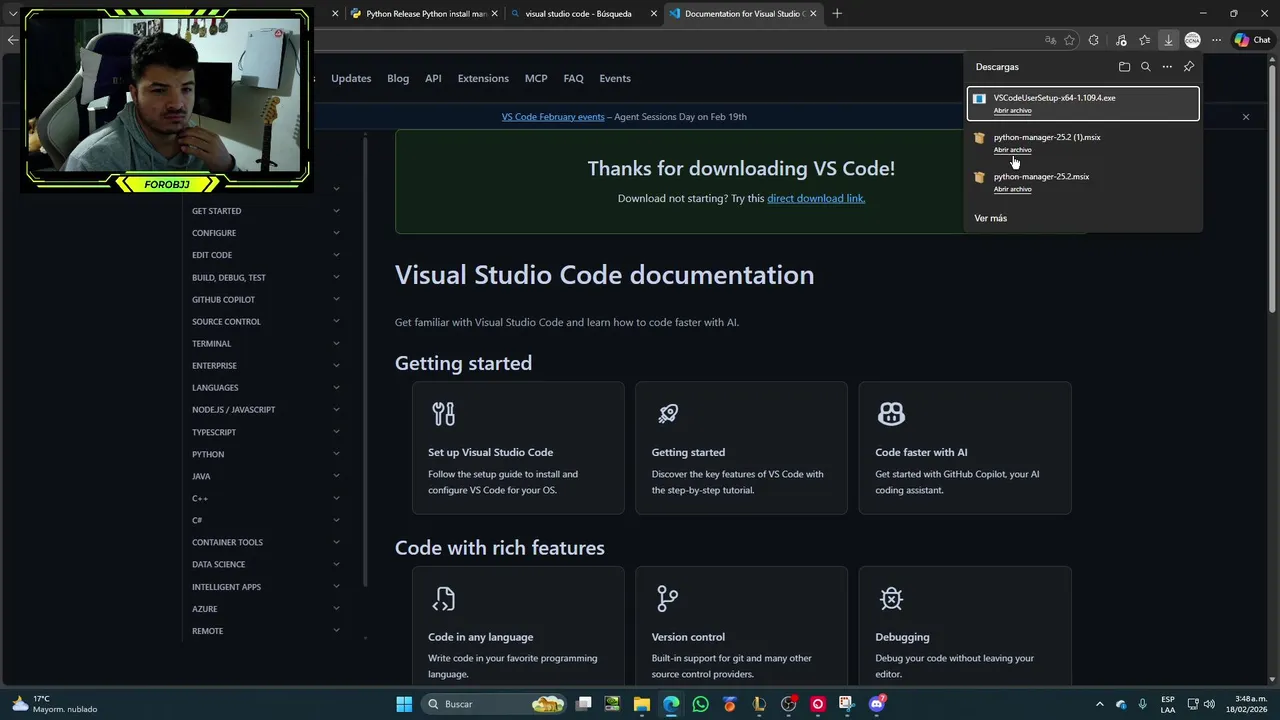The image size is (1280, 720).
Task: Open File Explorer from taskbar
Action: [642, 704]
